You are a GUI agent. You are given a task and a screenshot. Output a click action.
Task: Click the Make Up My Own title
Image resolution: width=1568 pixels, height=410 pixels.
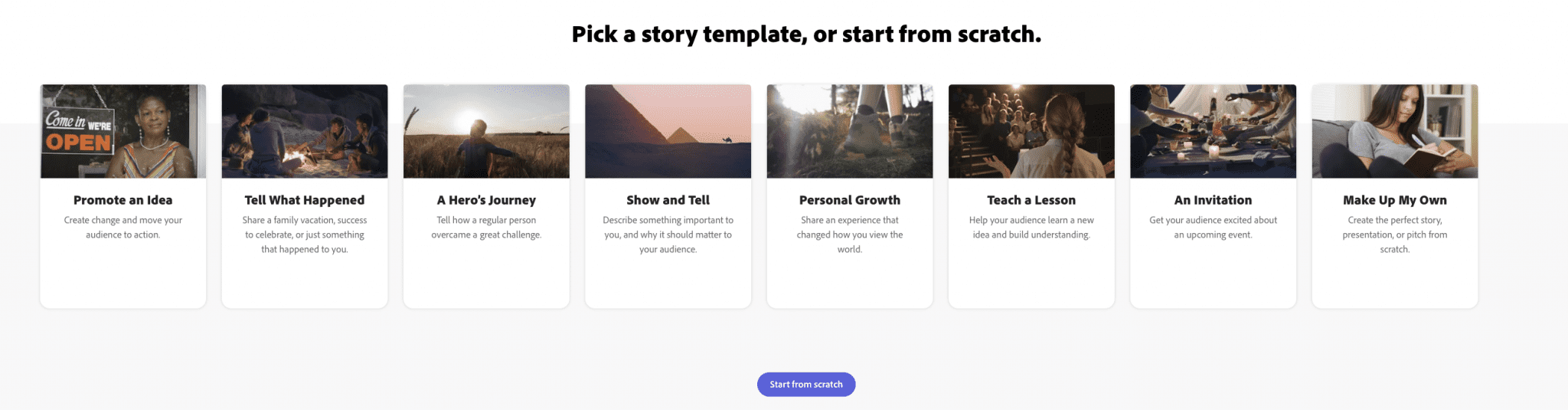point(1395,200)
